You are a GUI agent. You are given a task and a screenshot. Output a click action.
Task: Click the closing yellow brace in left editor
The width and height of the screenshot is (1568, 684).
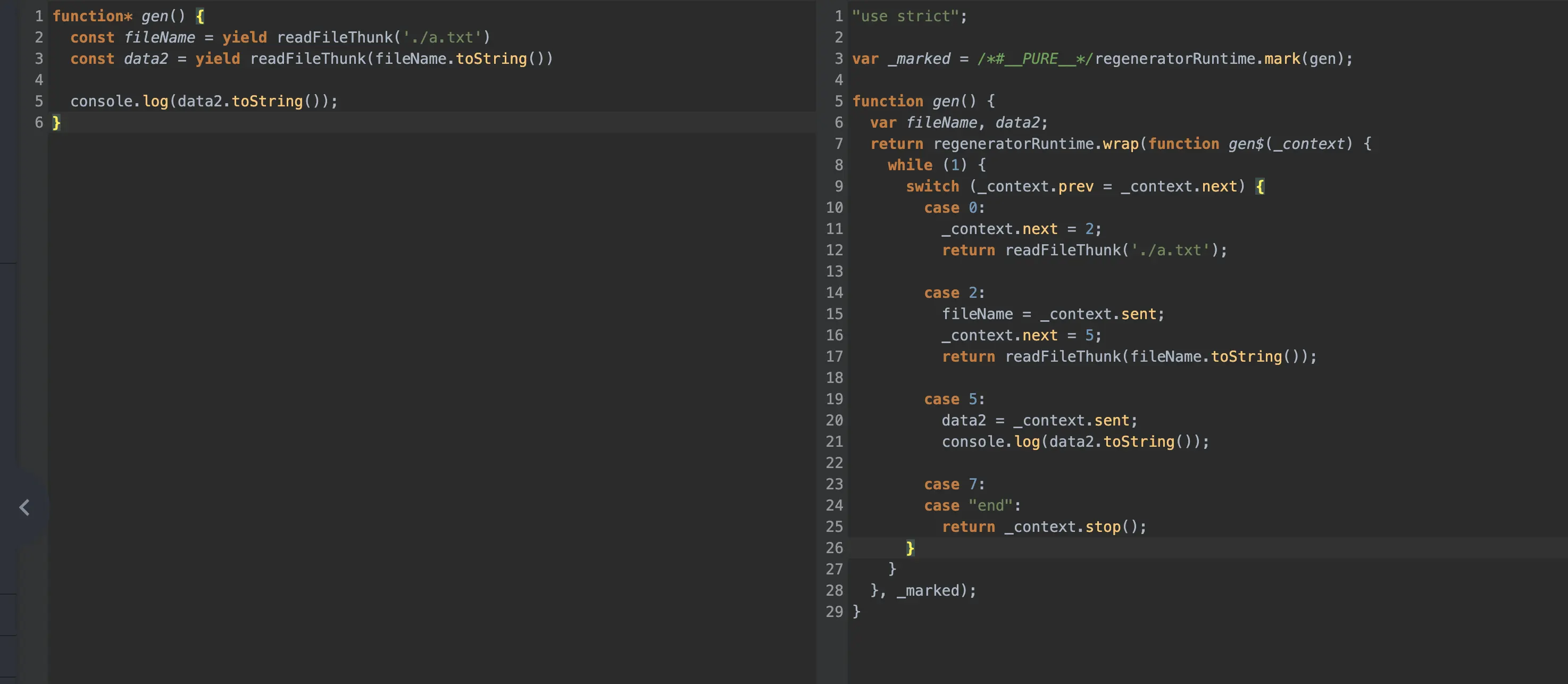[56, 122]
